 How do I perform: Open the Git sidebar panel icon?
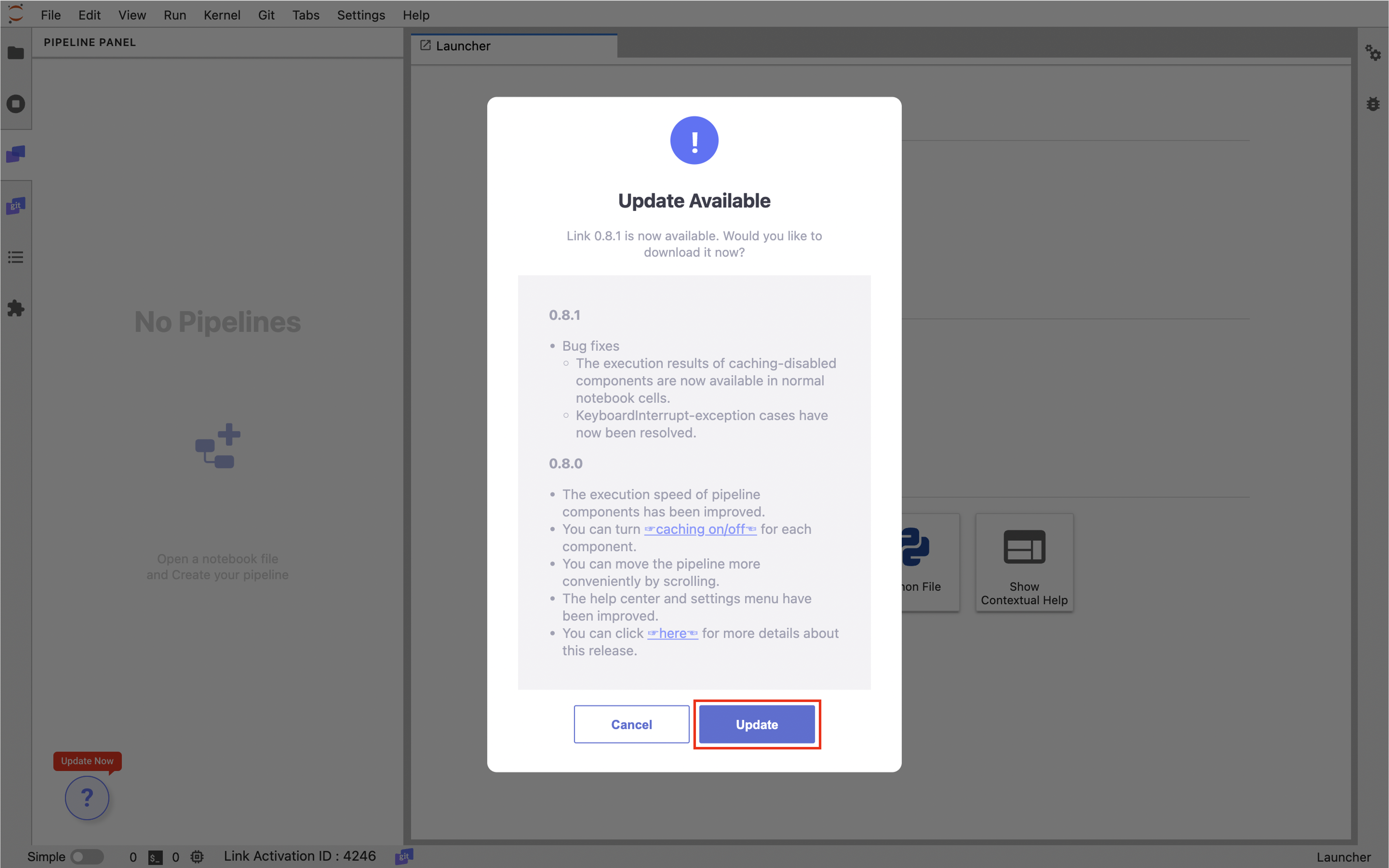pos(15,206)
